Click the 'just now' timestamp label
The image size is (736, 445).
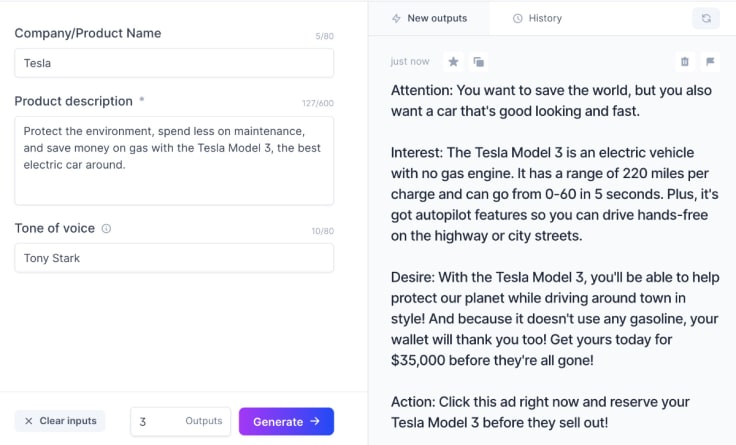click(410, 61)
